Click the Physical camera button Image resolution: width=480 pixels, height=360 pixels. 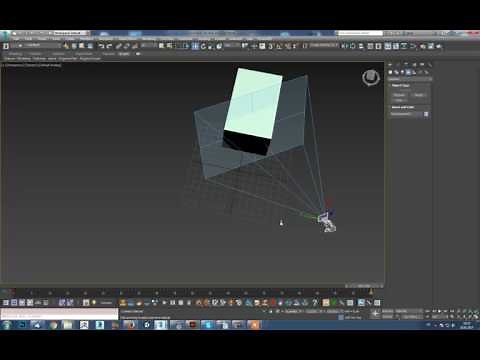coord(399,95)
